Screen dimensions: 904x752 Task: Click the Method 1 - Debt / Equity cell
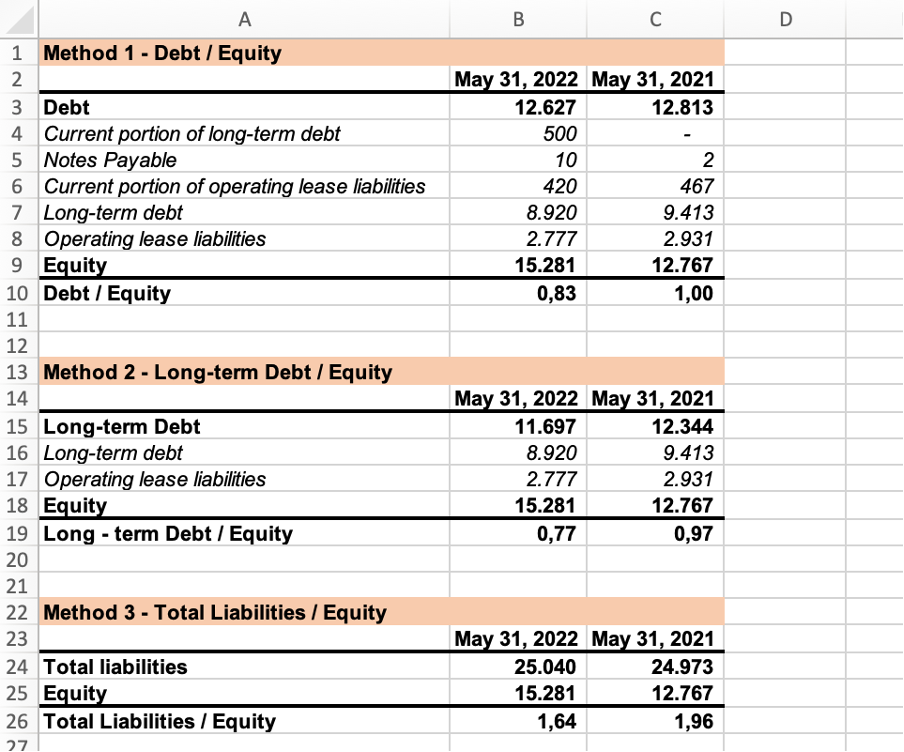[162, 53]
